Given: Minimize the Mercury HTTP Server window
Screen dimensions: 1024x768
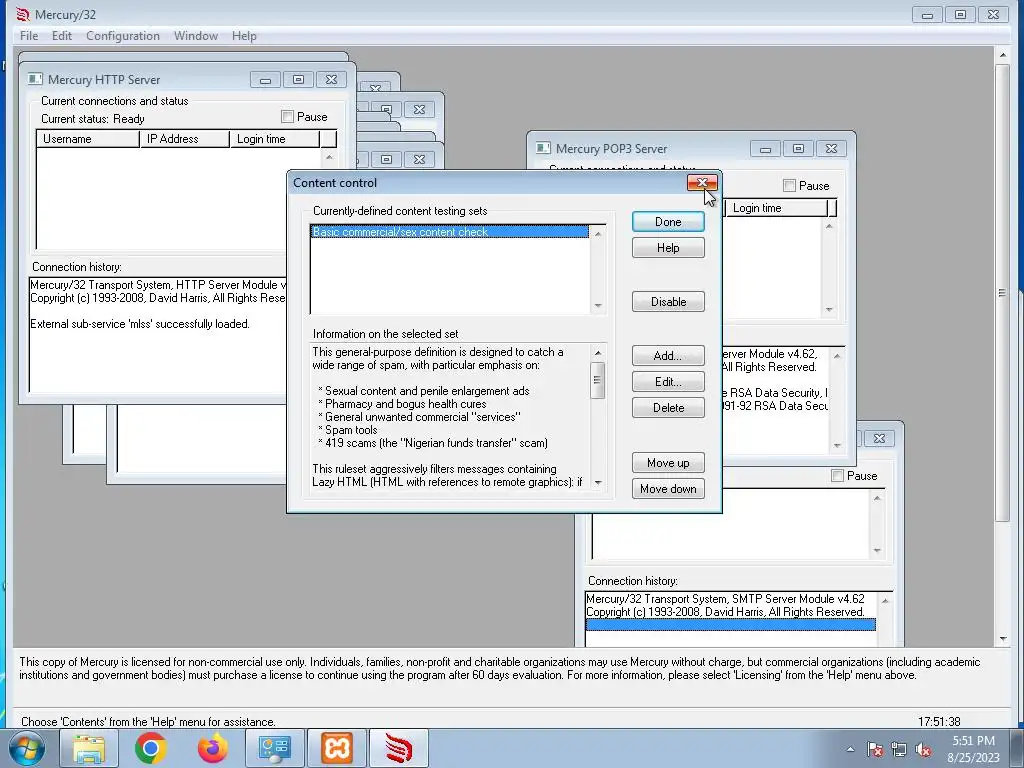Looking at the screenshot, I should click(x=265, y=80).
